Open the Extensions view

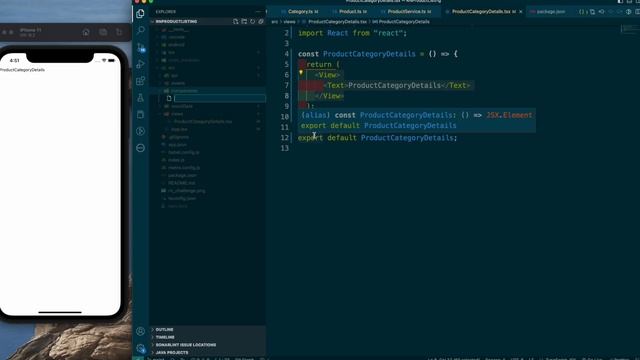point(140,81)
